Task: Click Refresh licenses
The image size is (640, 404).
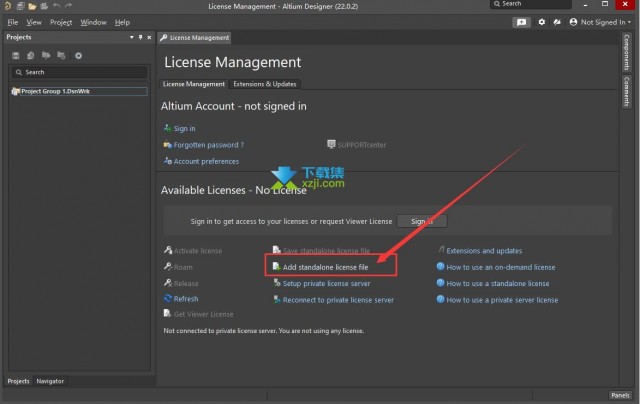Action: (x=186, y=299)
